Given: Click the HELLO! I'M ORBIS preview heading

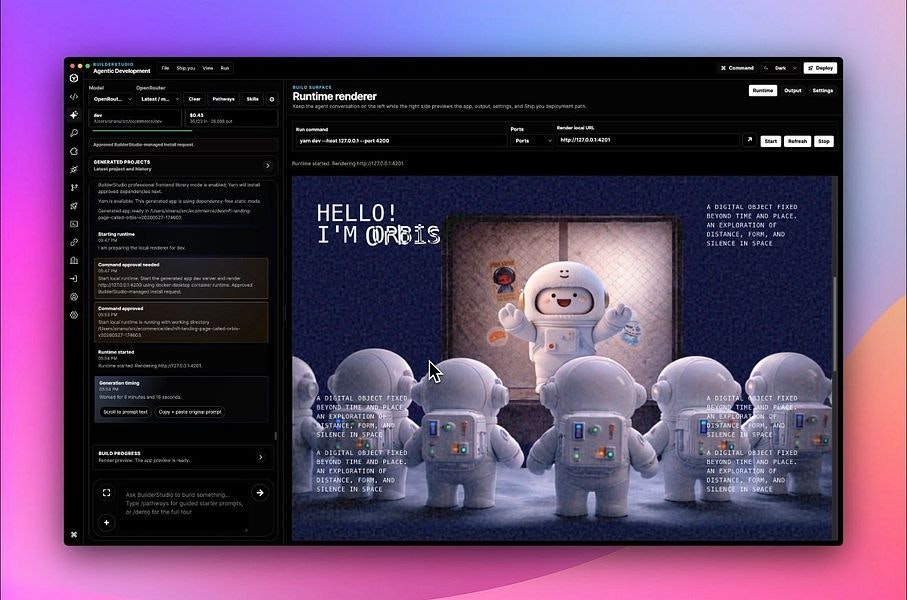Looking at the screenshot, I should (x=378, y=224).
